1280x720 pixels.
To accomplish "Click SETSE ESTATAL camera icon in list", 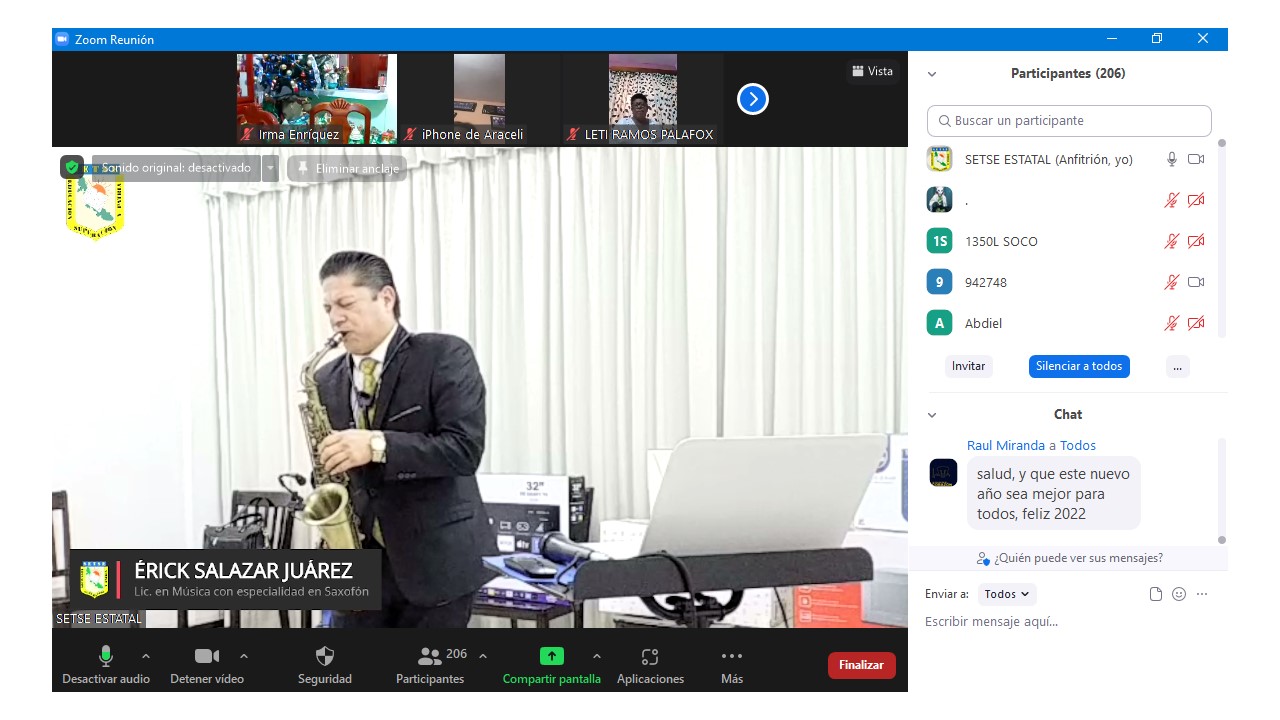I will [1196, 159].
